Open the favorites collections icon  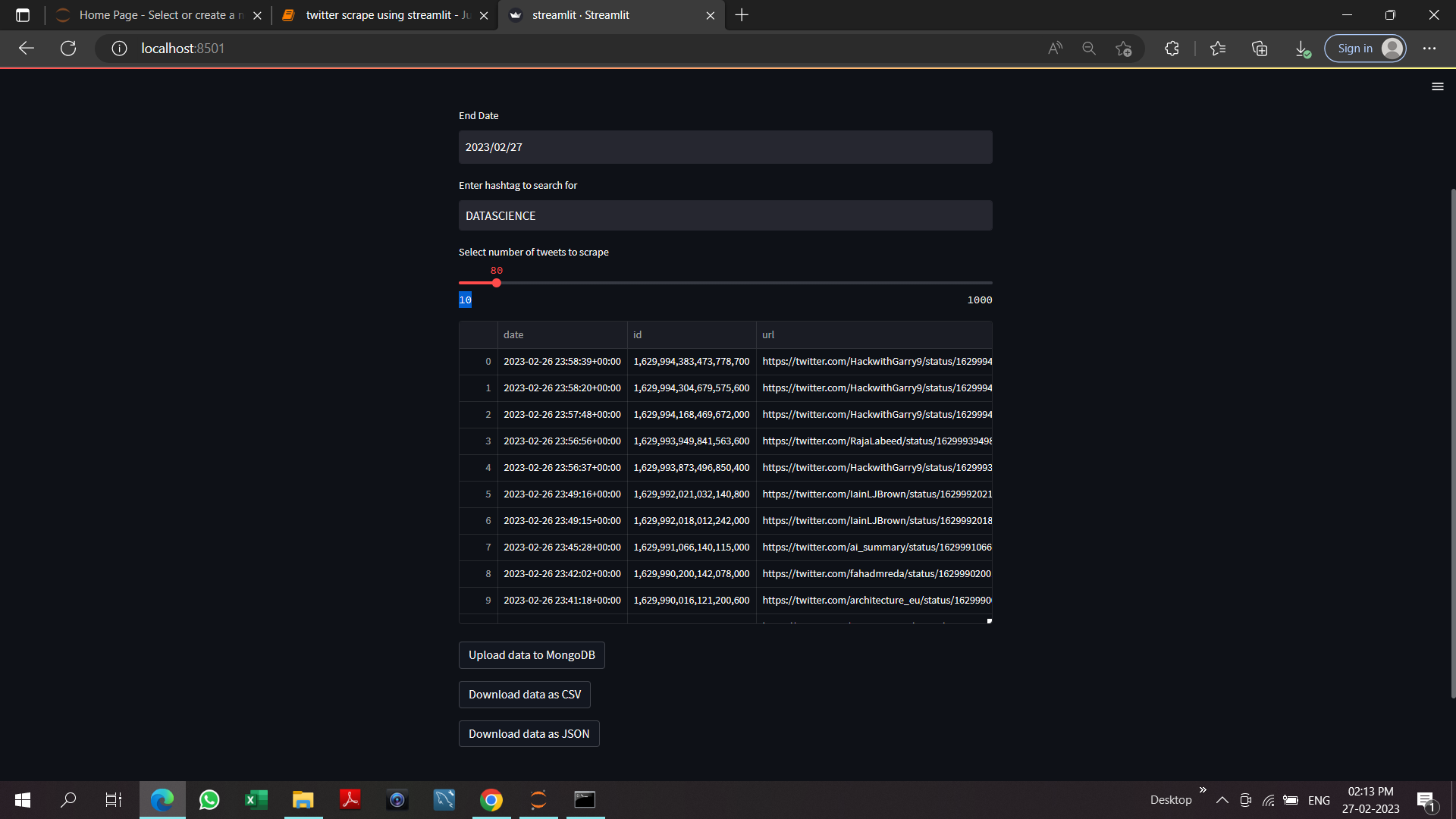(x=1260, y=48)
